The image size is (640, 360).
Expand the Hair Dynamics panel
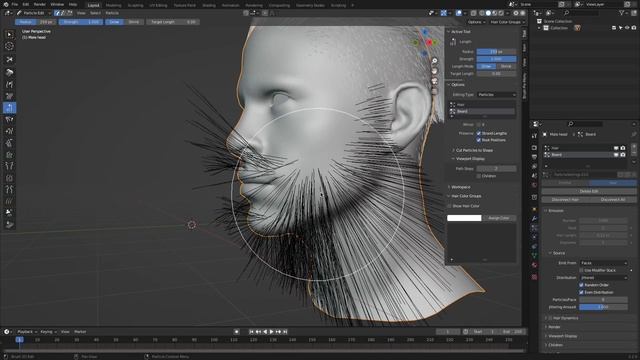coord(563,318)
